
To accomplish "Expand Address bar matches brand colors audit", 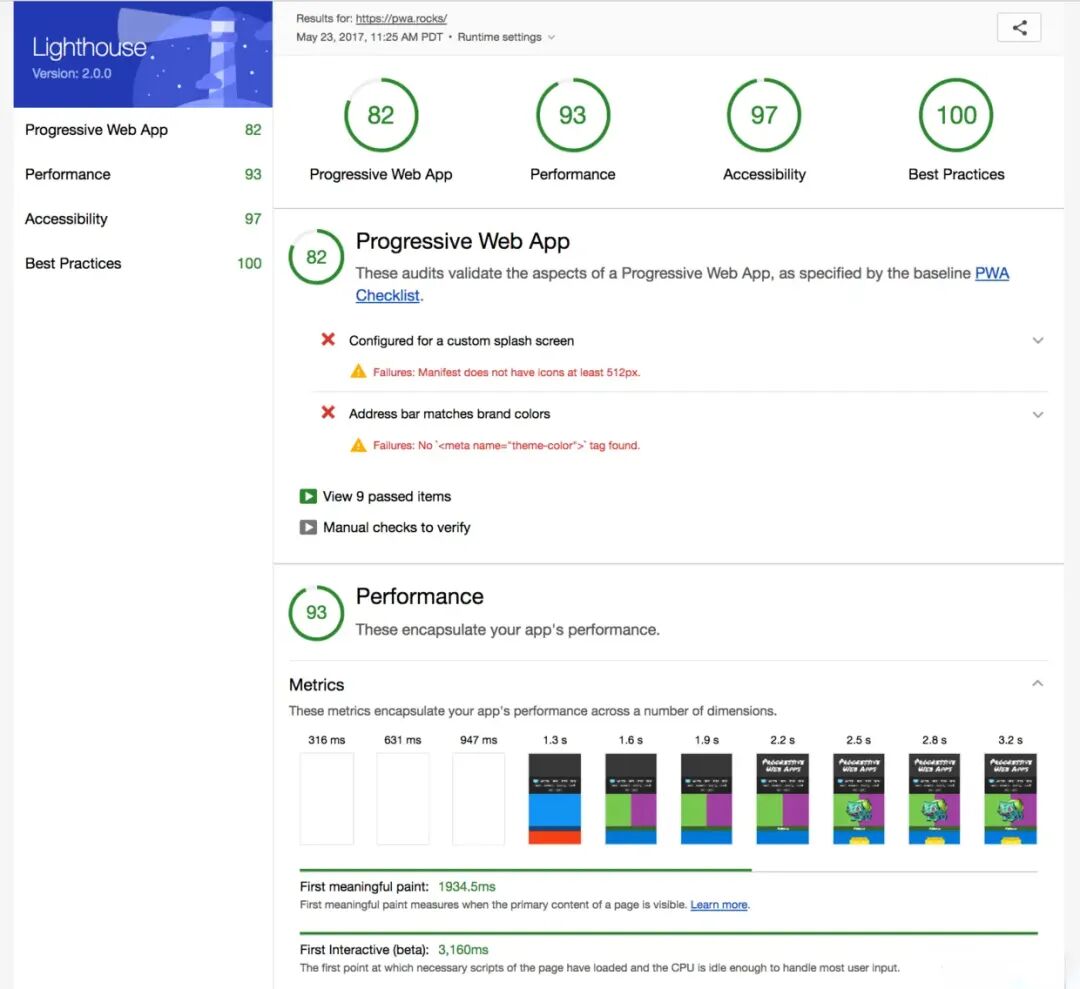I will [x=1037, y=414].
